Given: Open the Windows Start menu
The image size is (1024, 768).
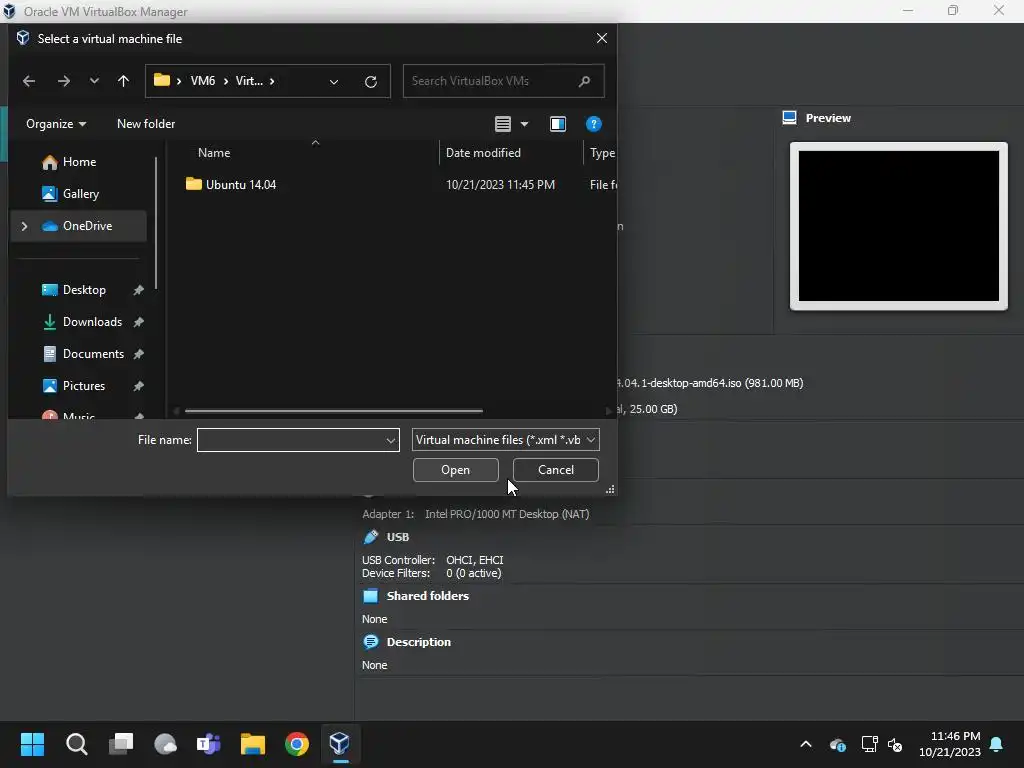Looking at the screenshot, I should pos(32,744).
